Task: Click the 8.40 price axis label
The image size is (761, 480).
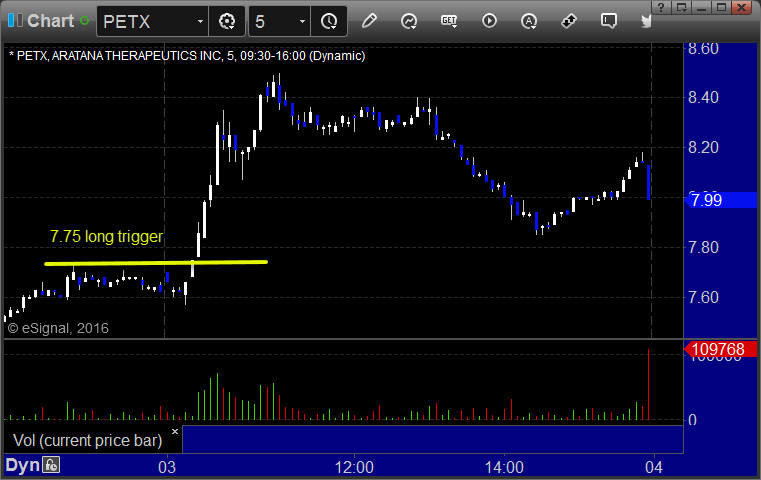Action: point(703,98)
